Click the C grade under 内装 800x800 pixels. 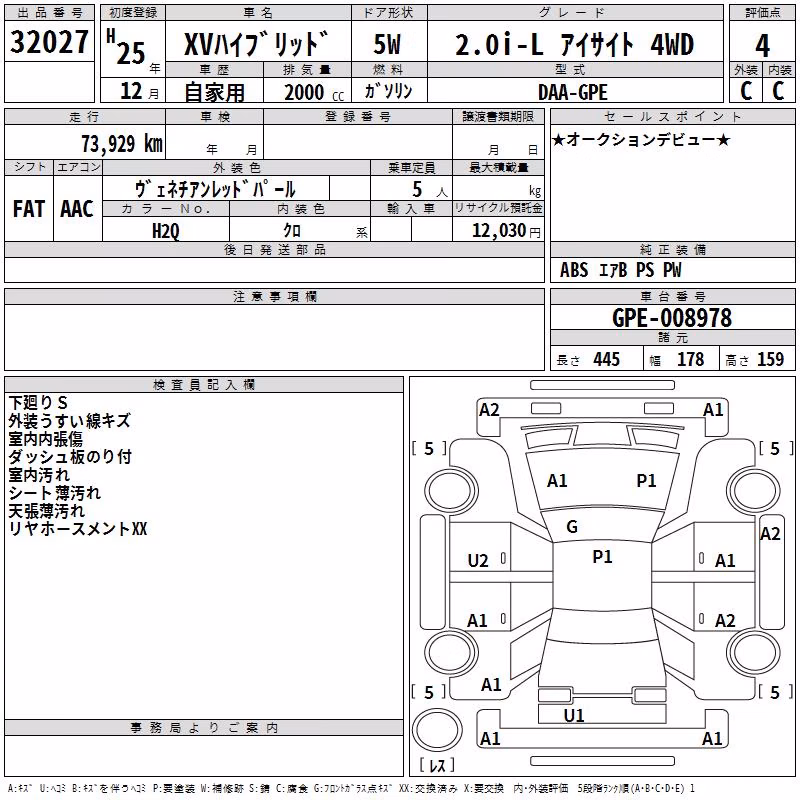click(778, 90)
